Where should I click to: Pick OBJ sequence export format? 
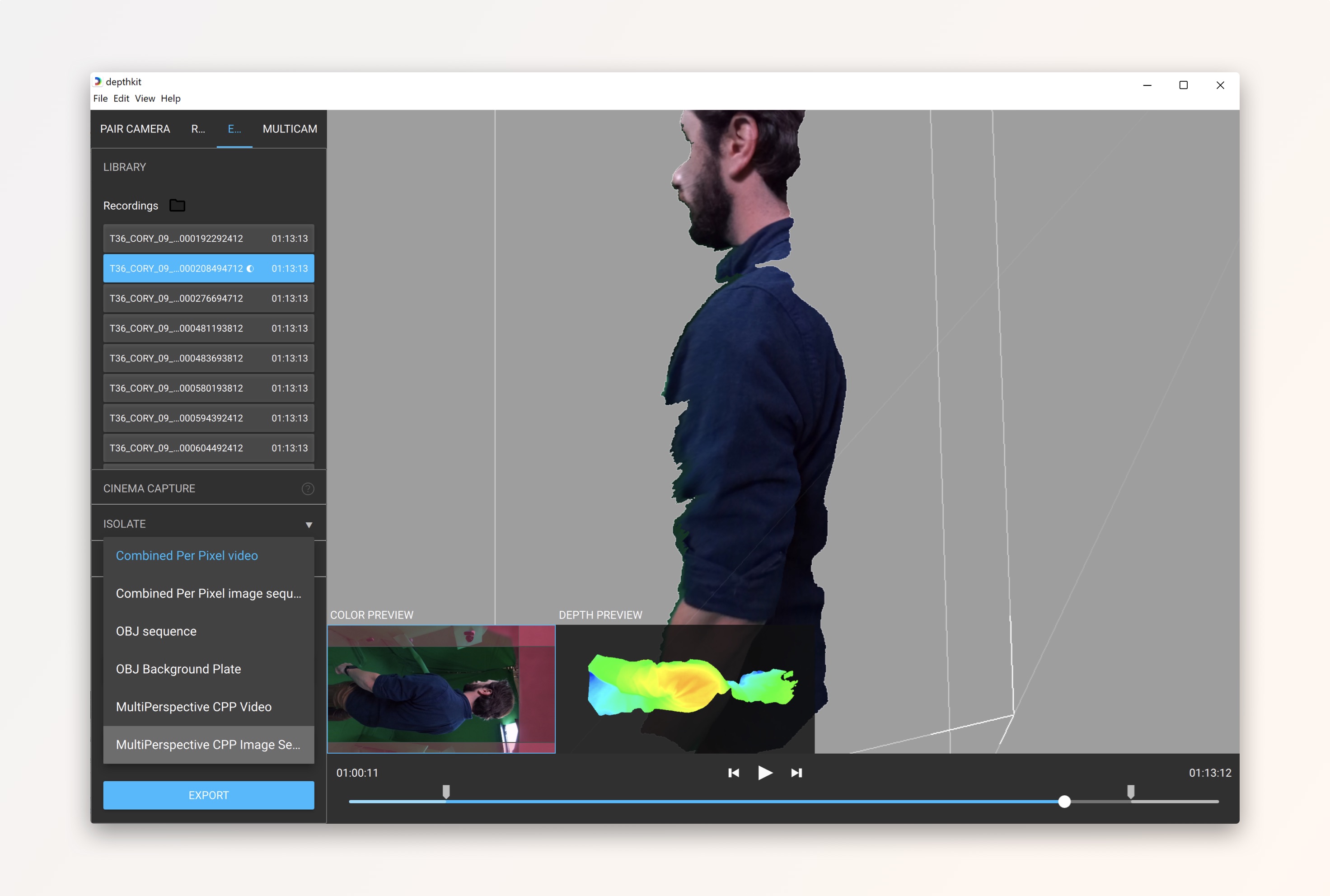156,631
